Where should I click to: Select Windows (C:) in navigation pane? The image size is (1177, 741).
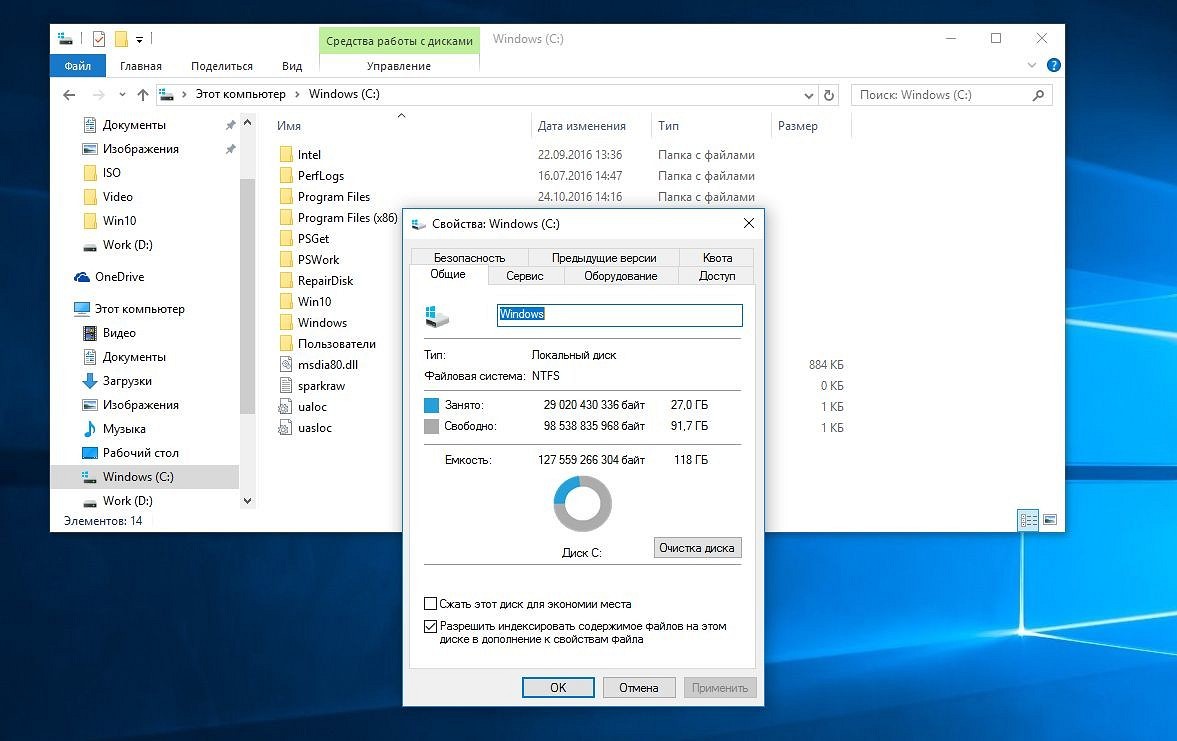(137, 477)
